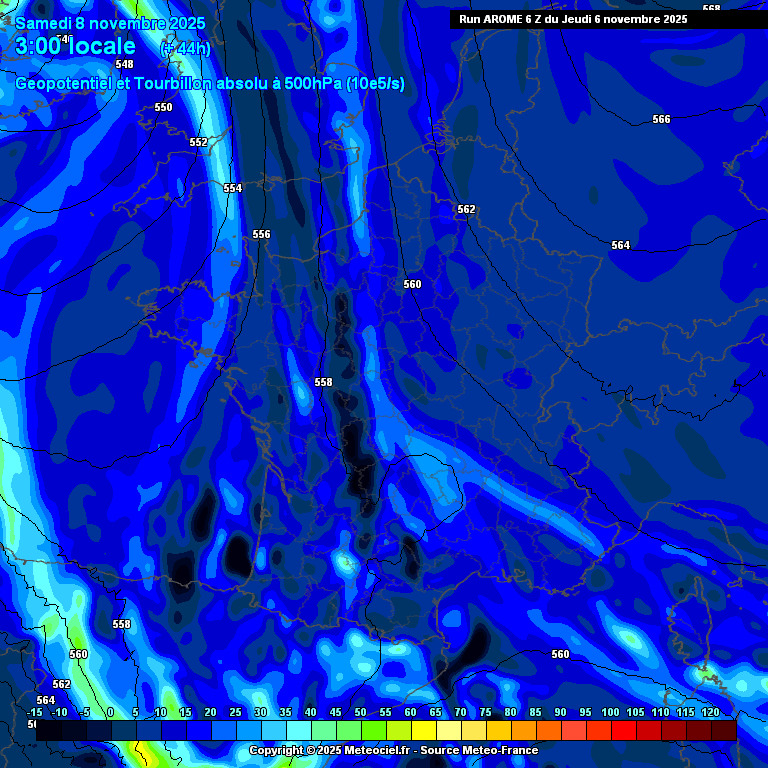Select the 548 contour label
Image resolution: width=768 pixels, height=768 pixels.
[124, 64]
